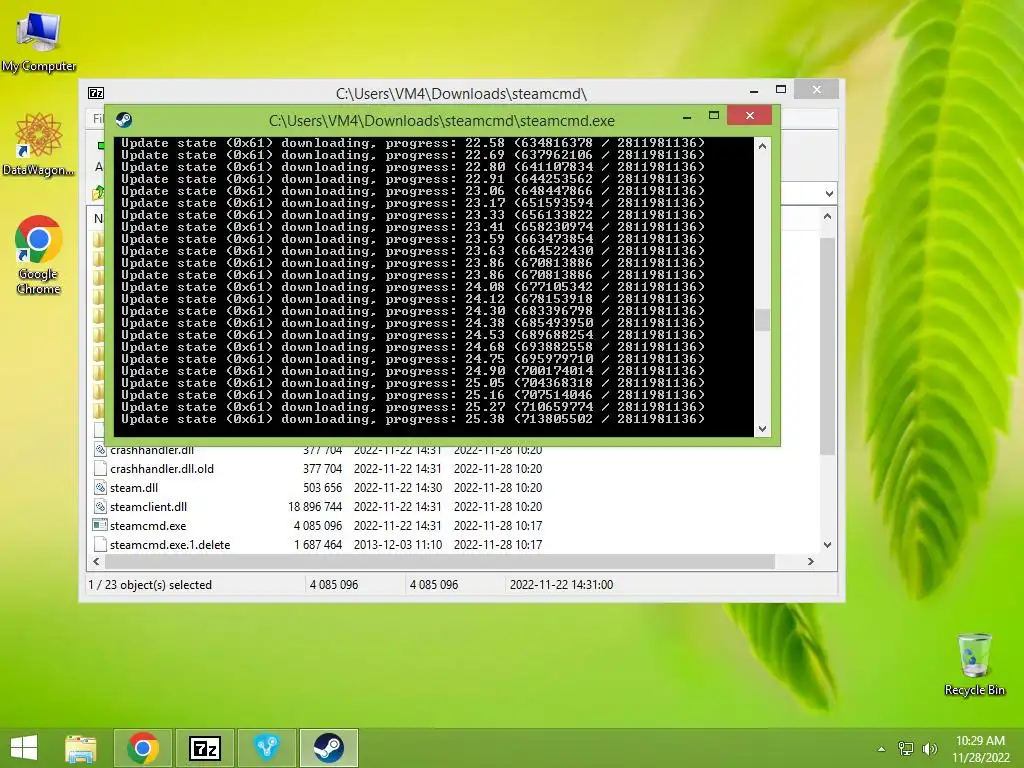The image size is (1024, 768).
Task: Open the Recycle Bin
Action: pos(974,664)
